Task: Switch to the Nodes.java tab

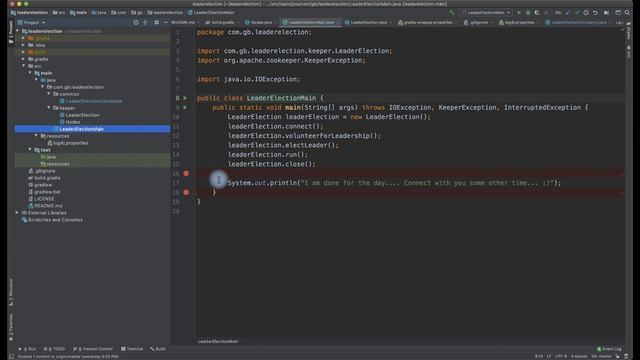Action: [258, 22]
